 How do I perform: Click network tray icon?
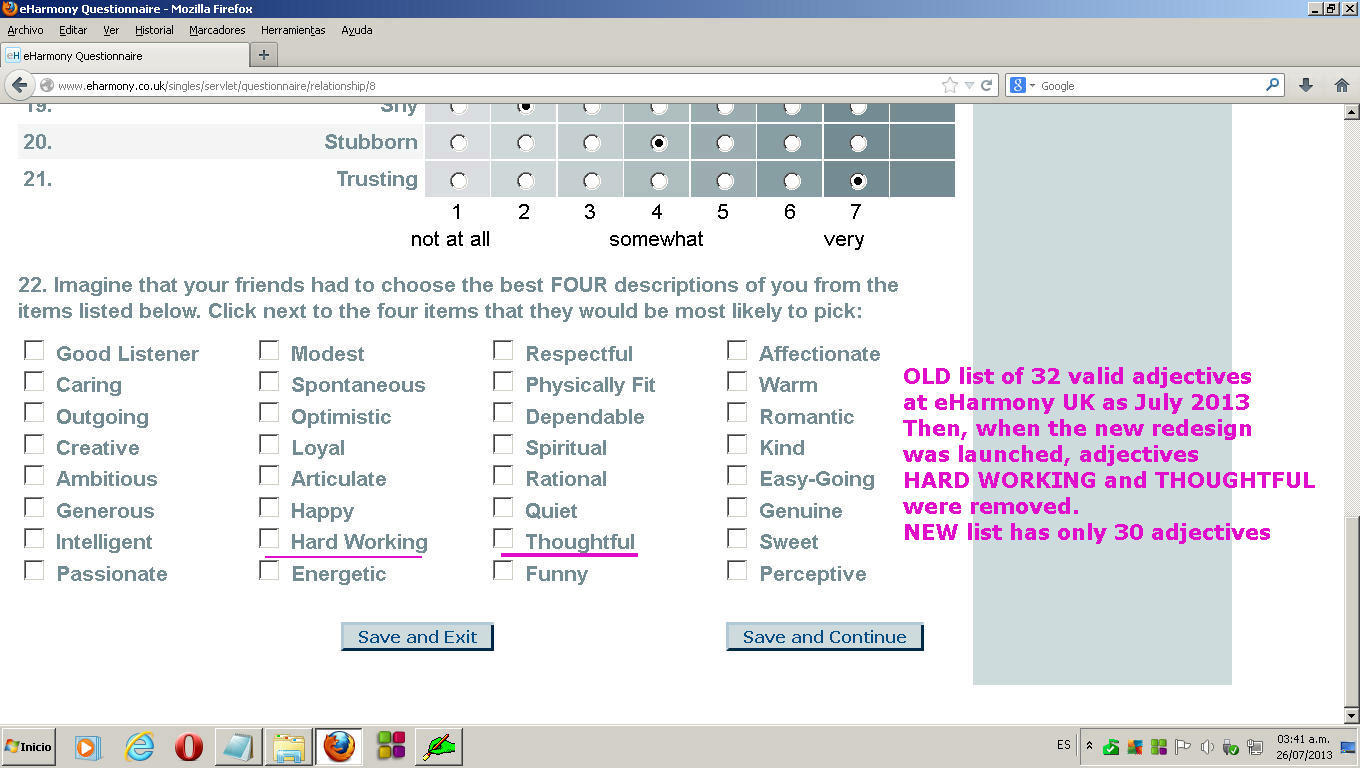click(1255, 747)
